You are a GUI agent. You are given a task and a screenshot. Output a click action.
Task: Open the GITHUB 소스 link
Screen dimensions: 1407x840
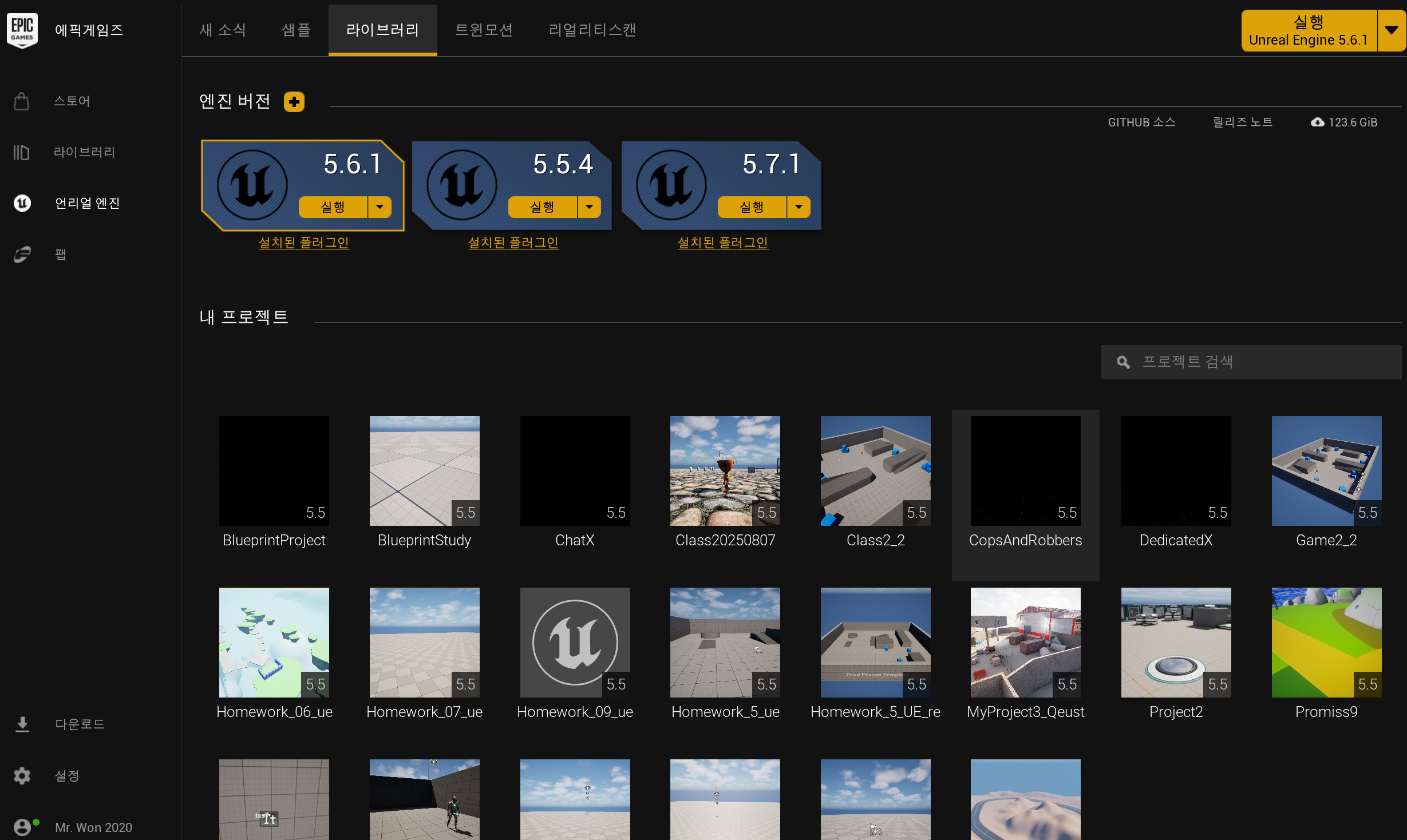tap(1141, 122)
